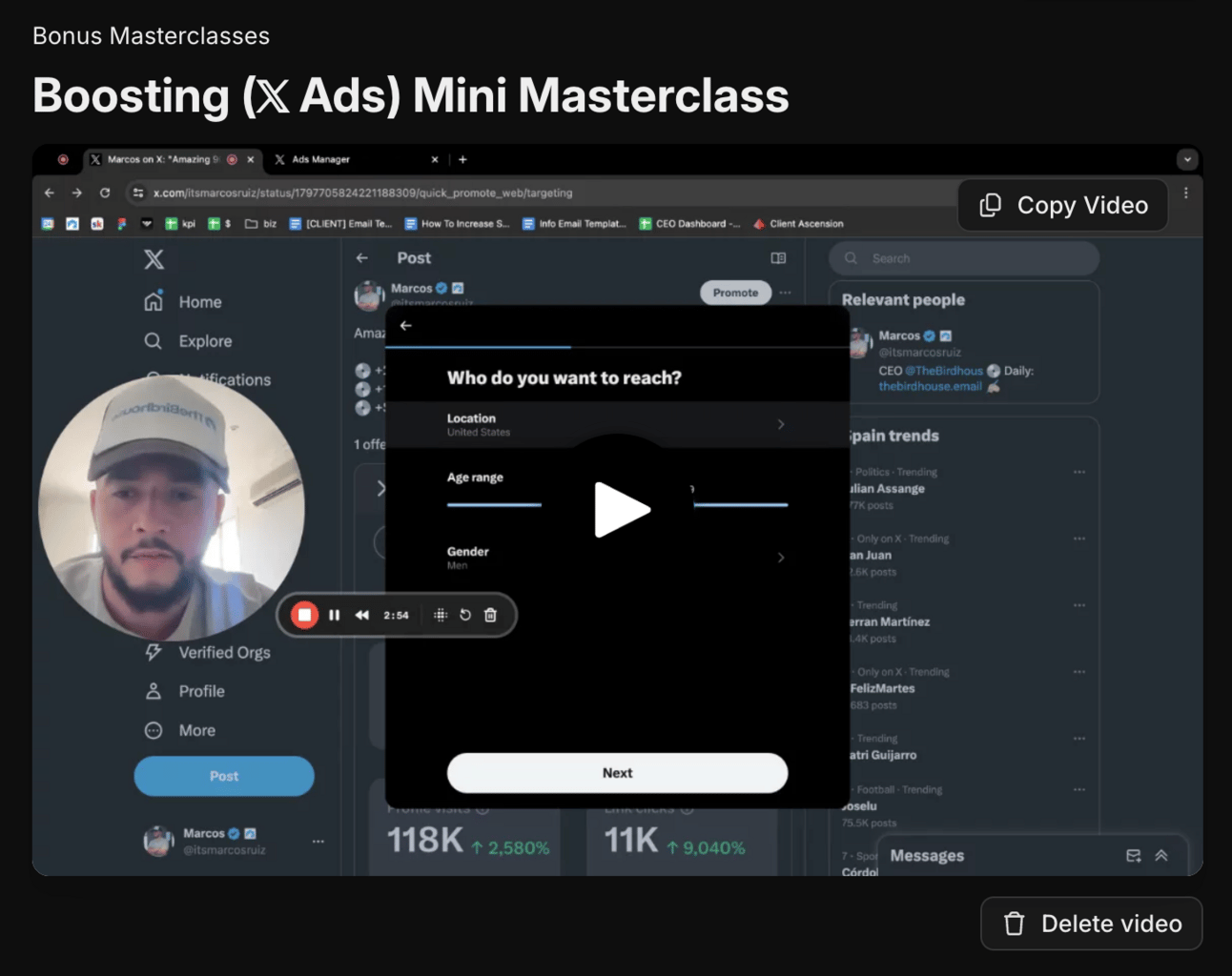Open Home in the X sidebar
Image resolution: width=1232 pixels, height=976 pixels.
[183, 301]
